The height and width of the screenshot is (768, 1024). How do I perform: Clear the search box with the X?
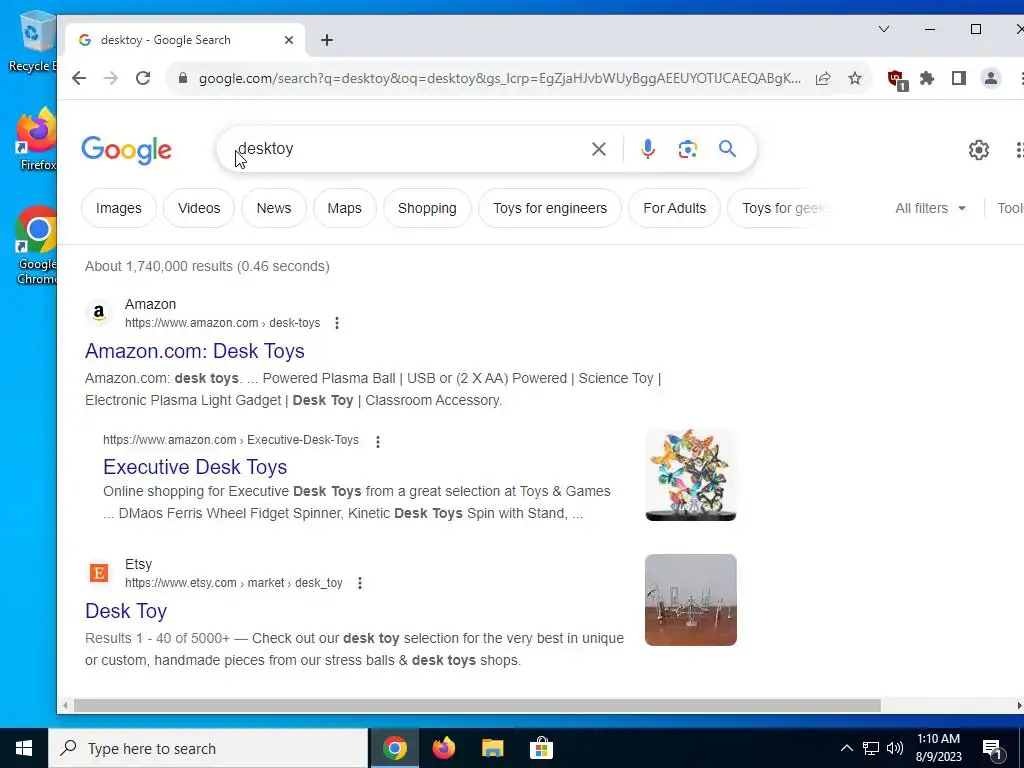pyautogui.click(x=598, y=149)
